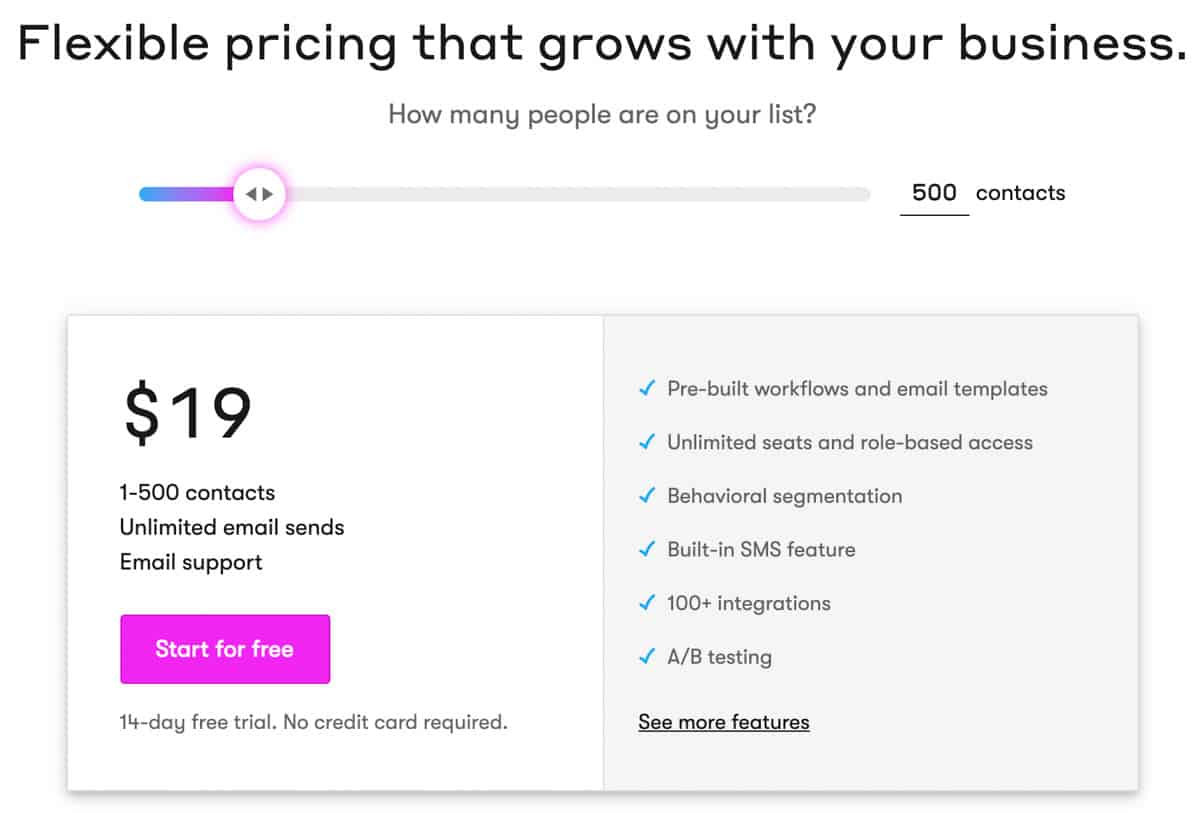Expand the See more features list
The width and height of the screenshot is (1200, 813).
(723, 721)
